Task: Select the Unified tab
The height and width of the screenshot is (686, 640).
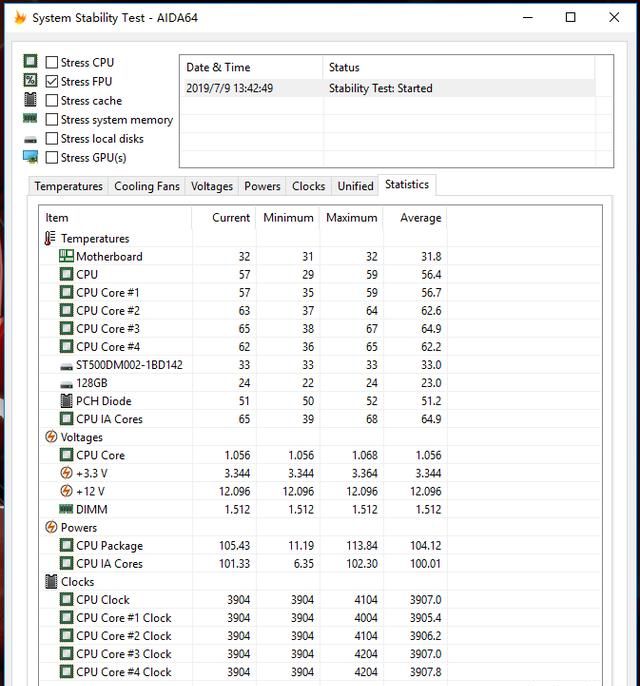Action: click(x=355, y=186)
